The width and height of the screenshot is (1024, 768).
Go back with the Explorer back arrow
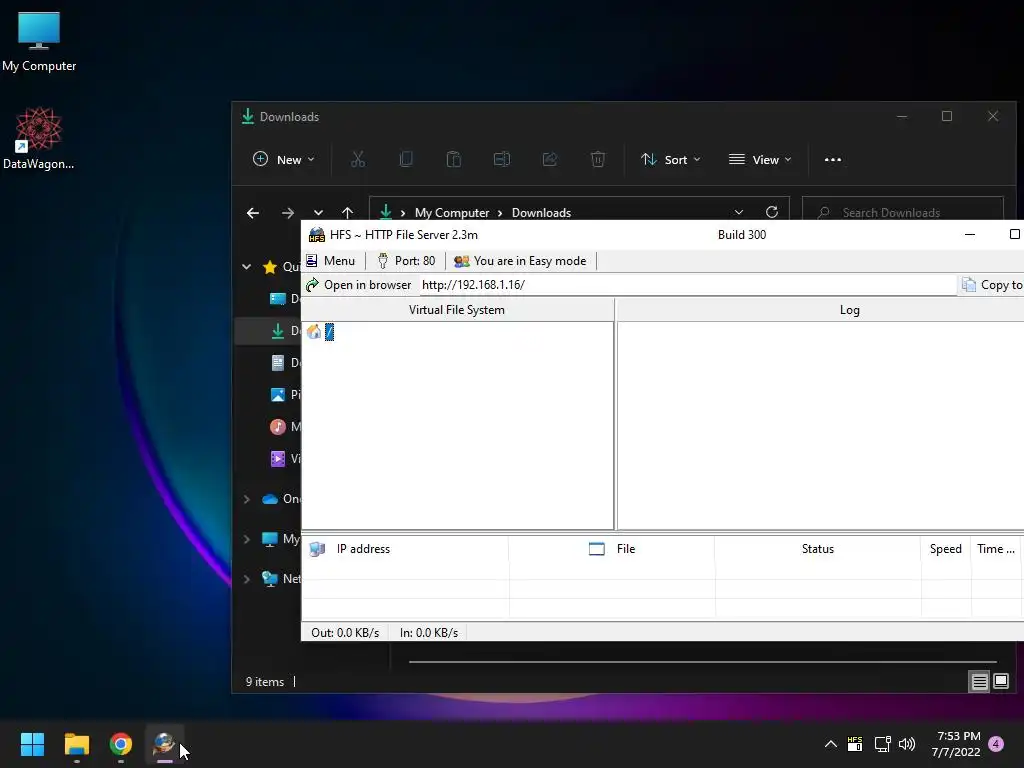coord(253,213)
